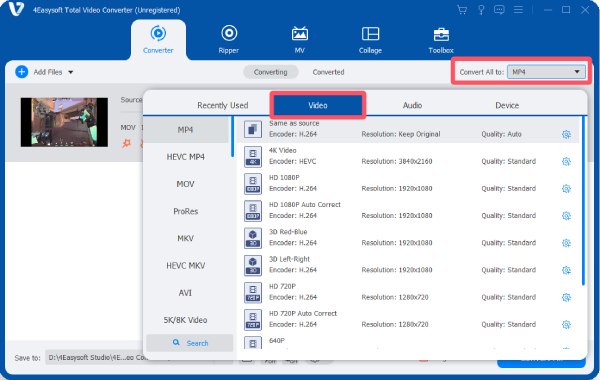
Task: Select the Same as source preset icon
Action: (253, 129)
